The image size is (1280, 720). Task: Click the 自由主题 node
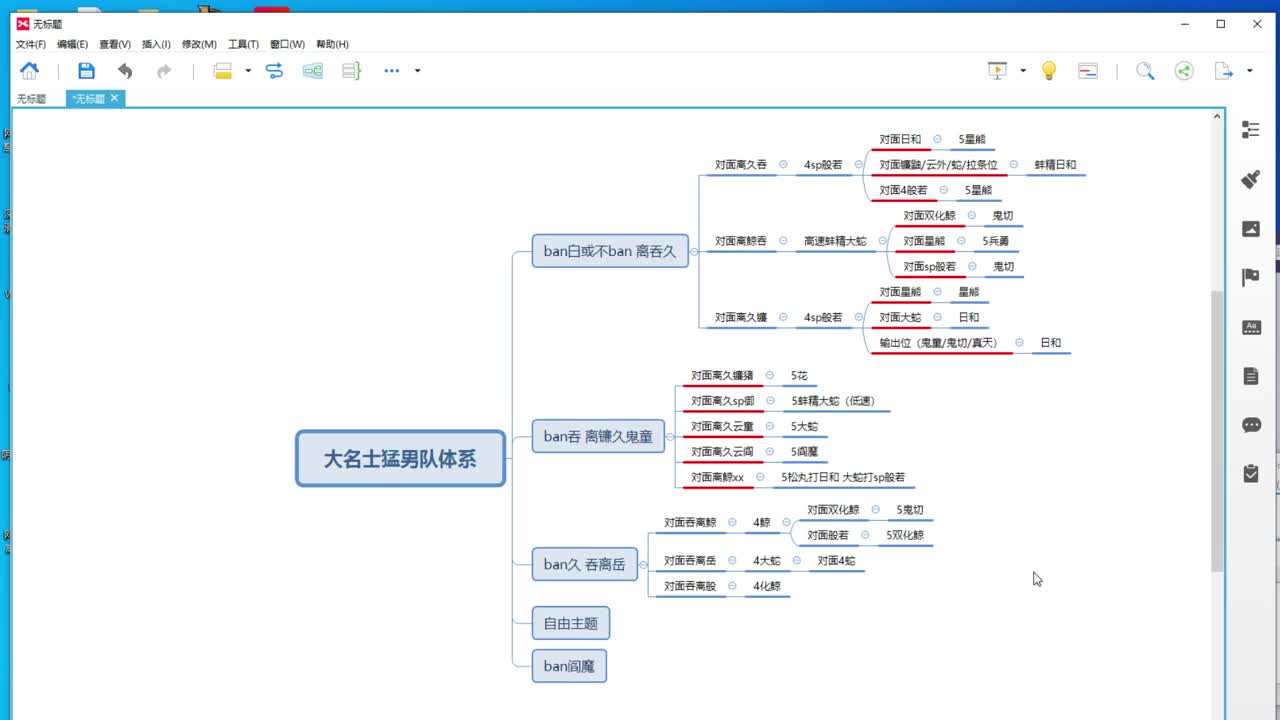(569, 622)
